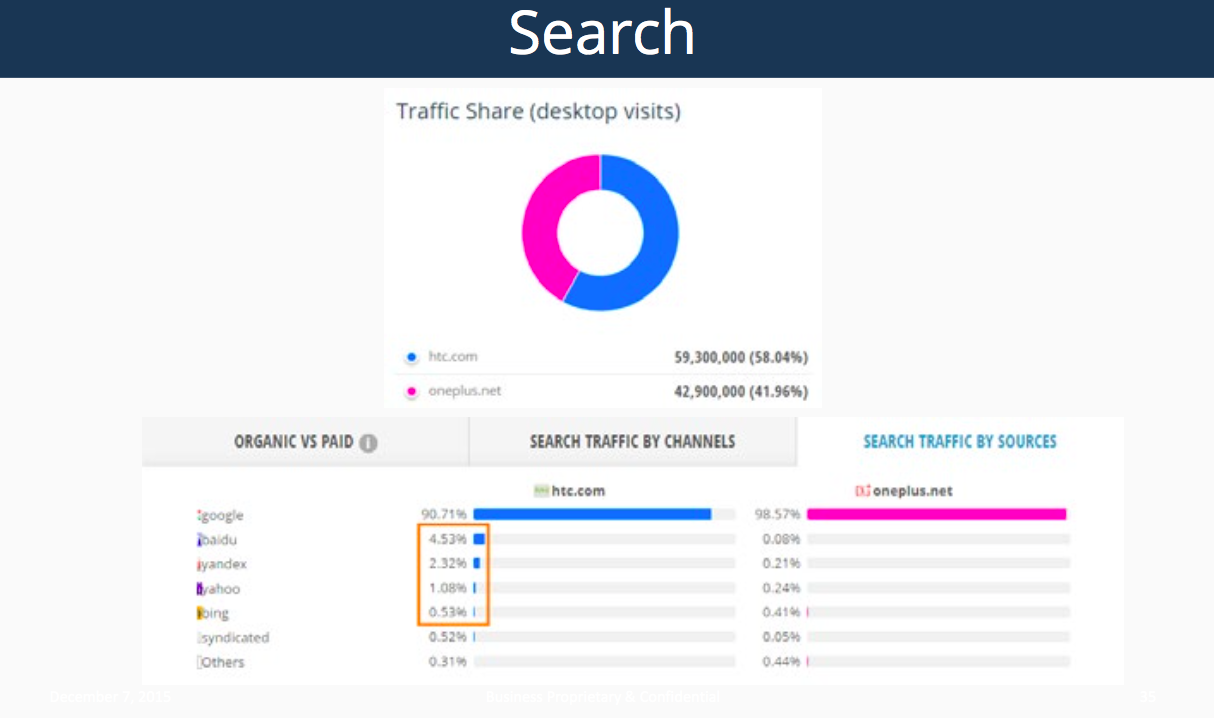This screenshot has width=1214, height=718.
Task: Select the Others source label
Action: pos(224,662)
